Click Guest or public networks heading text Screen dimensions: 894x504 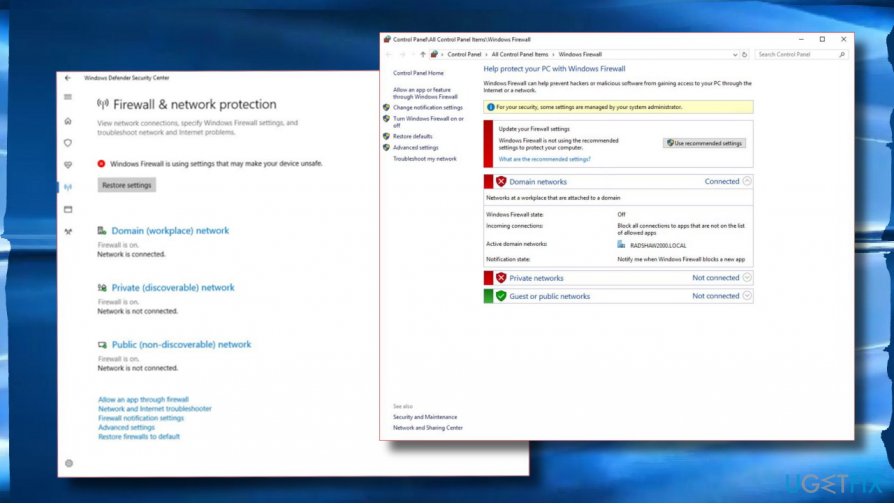tap(550, 296)
